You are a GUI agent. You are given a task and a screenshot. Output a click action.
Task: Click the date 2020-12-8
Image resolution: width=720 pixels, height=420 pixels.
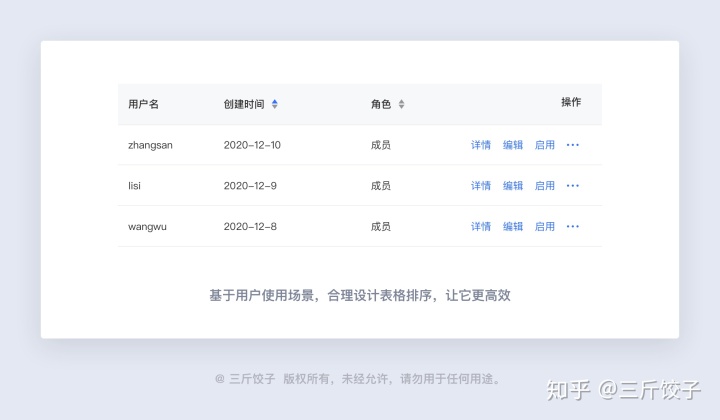(x=250, y=226)
